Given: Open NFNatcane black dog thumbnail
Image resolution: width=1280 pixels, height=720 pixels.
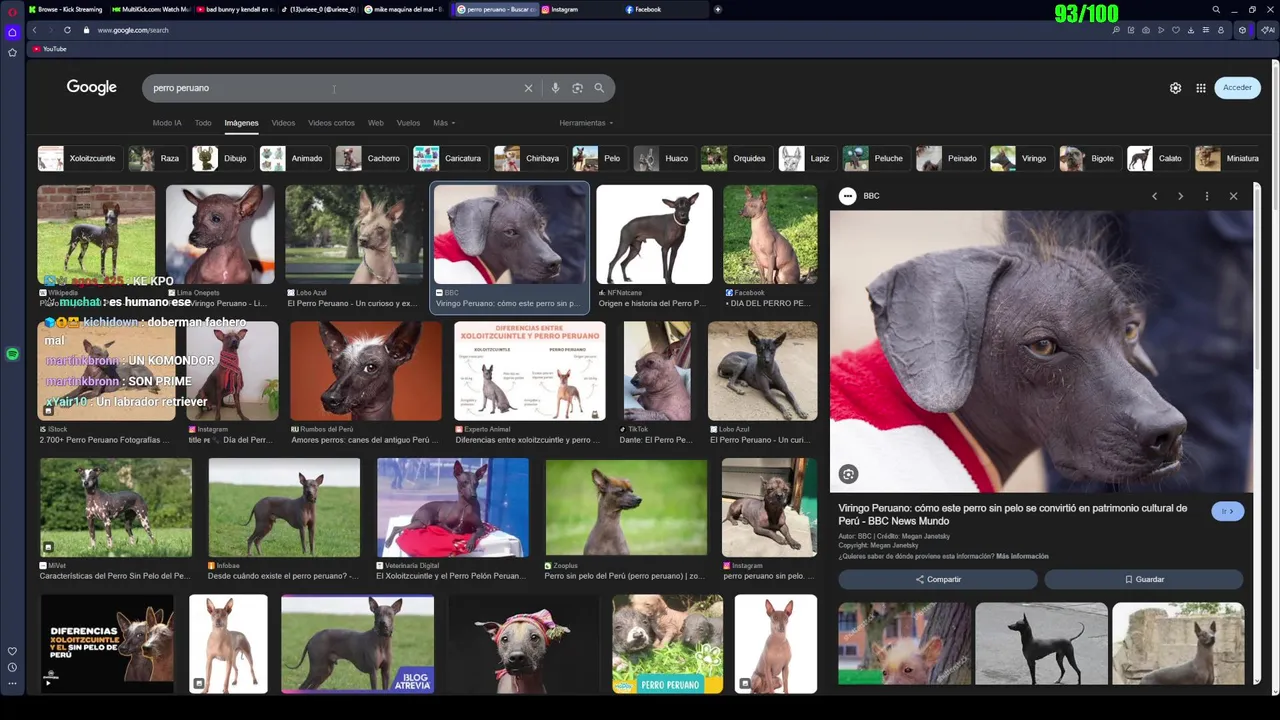Looking at the screenshot, I should [x=654, y=234].
